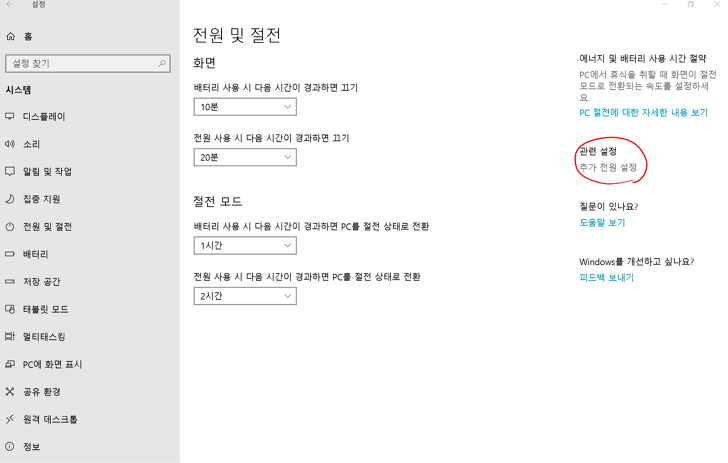The width and height of the screenshot is (728, 463).
Task: Click the 소리 speaker icon
Action: click(10, 144)
